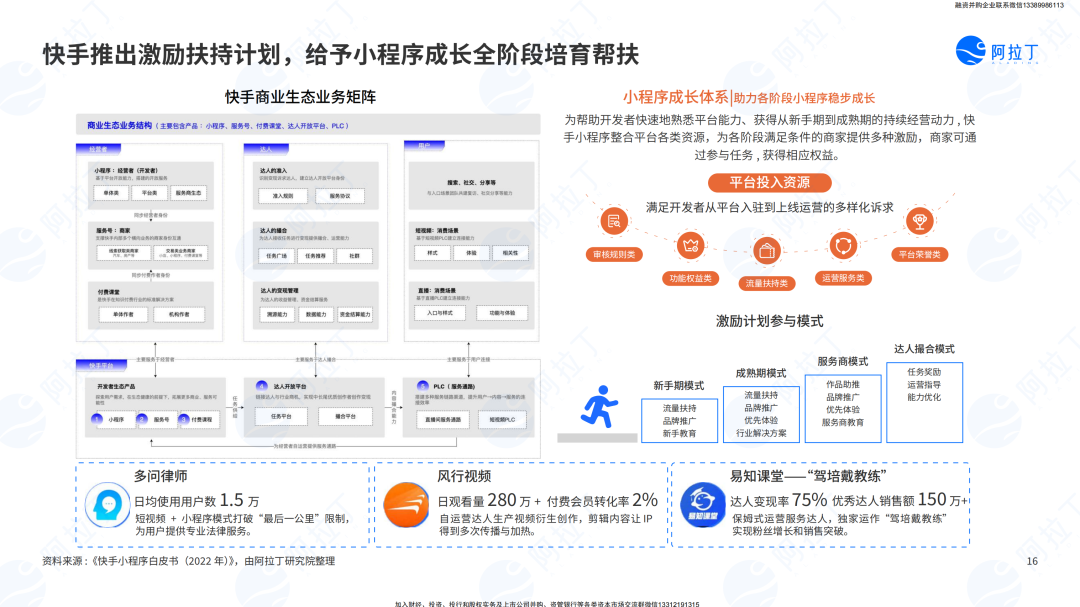
Task: Click the 快手商业生态业务矩阵 heading
Action: (x=300, y=97)
